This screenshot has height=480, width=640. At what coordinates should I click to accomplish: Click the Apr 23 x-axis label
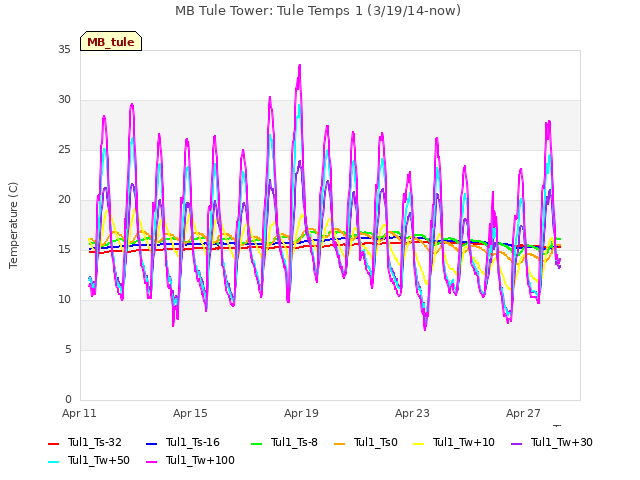412,413
